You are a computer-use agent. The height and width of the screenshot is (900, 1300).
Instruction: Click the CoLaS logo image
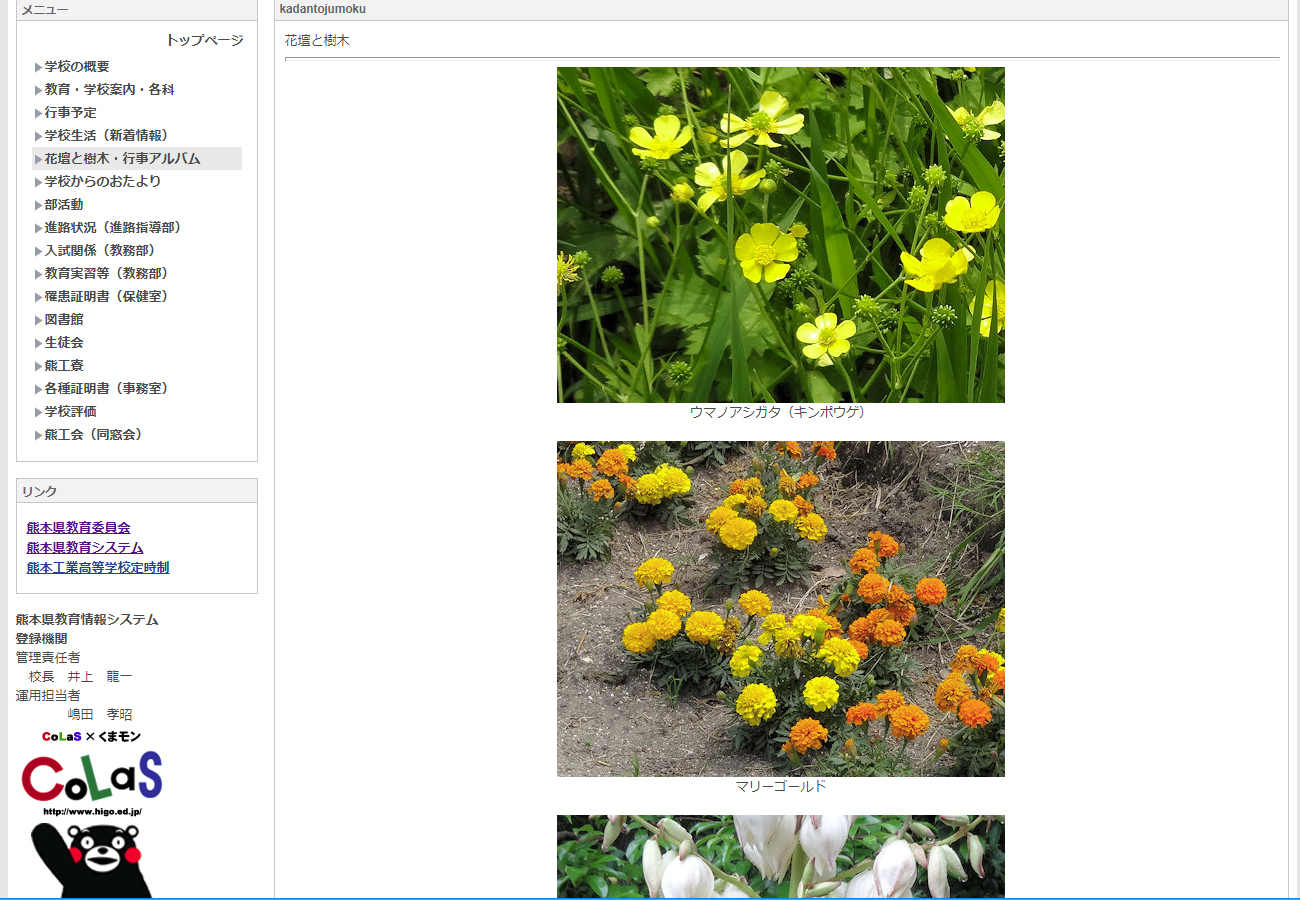91,777
